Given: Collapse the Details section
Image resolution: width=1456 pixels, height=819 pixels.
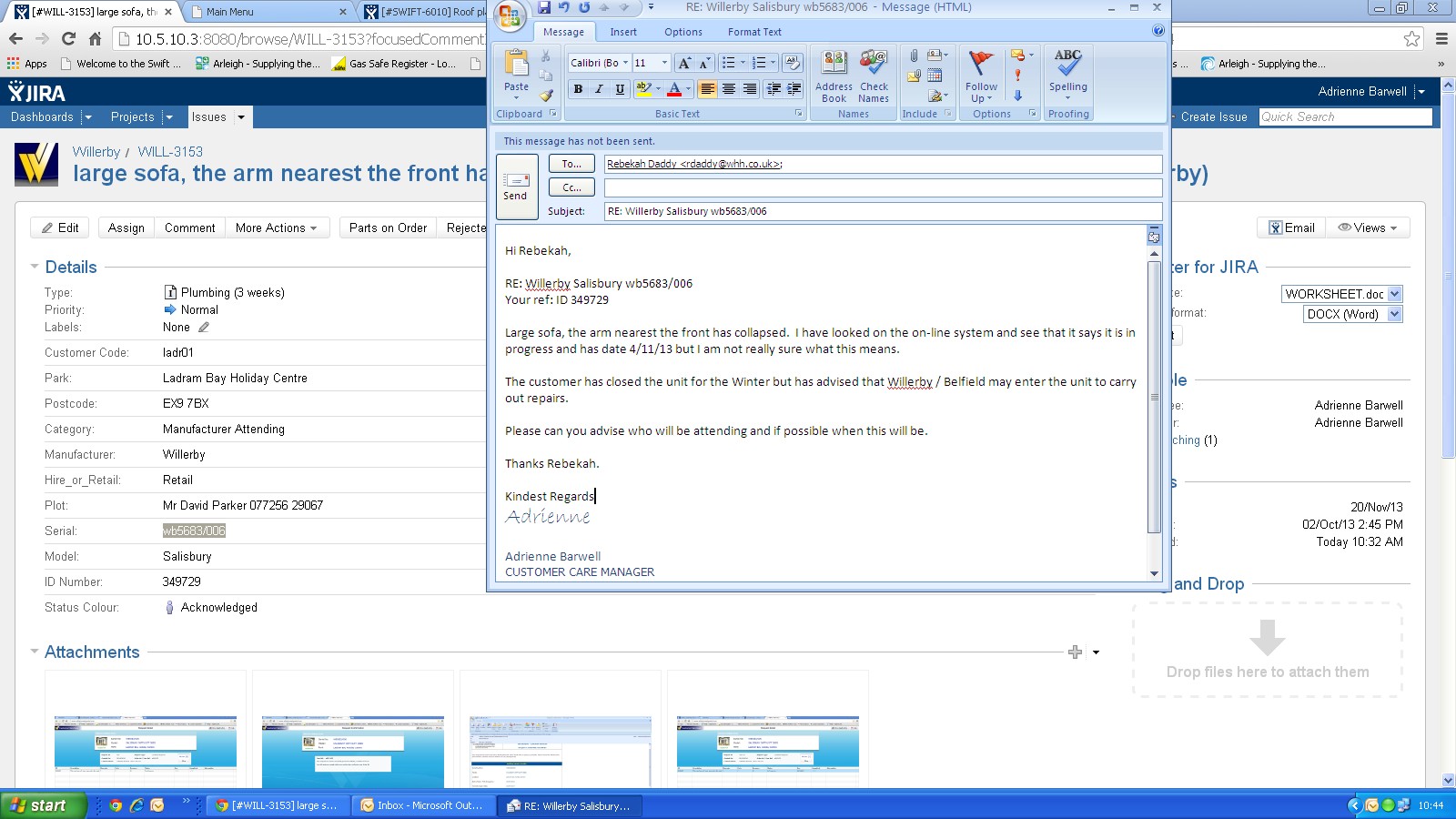Looking at the screenshot, I should point(35,267).
